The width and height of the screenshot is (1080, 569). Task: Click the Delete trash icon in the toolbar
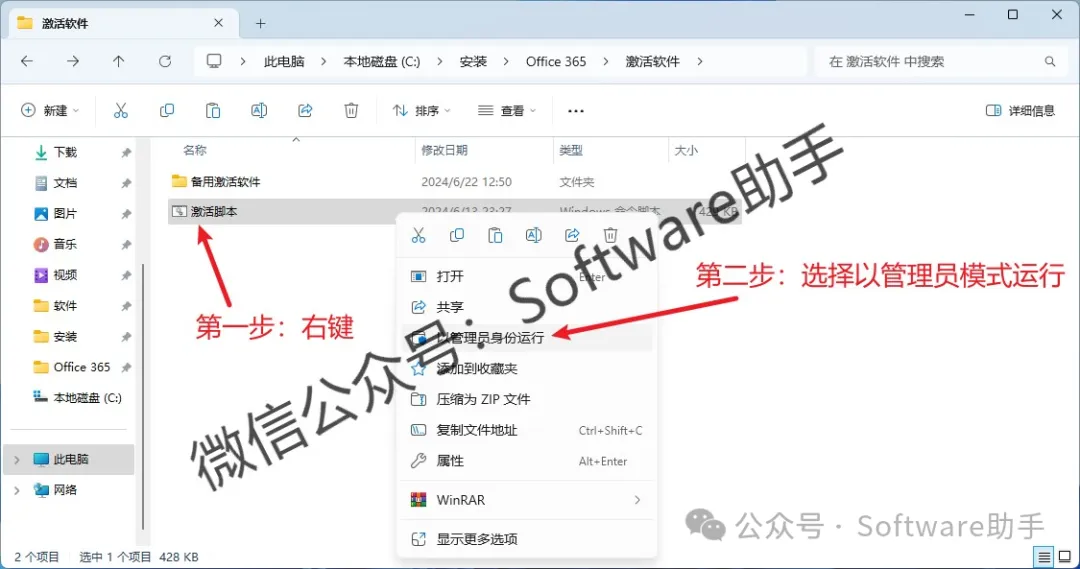[351, 110]
